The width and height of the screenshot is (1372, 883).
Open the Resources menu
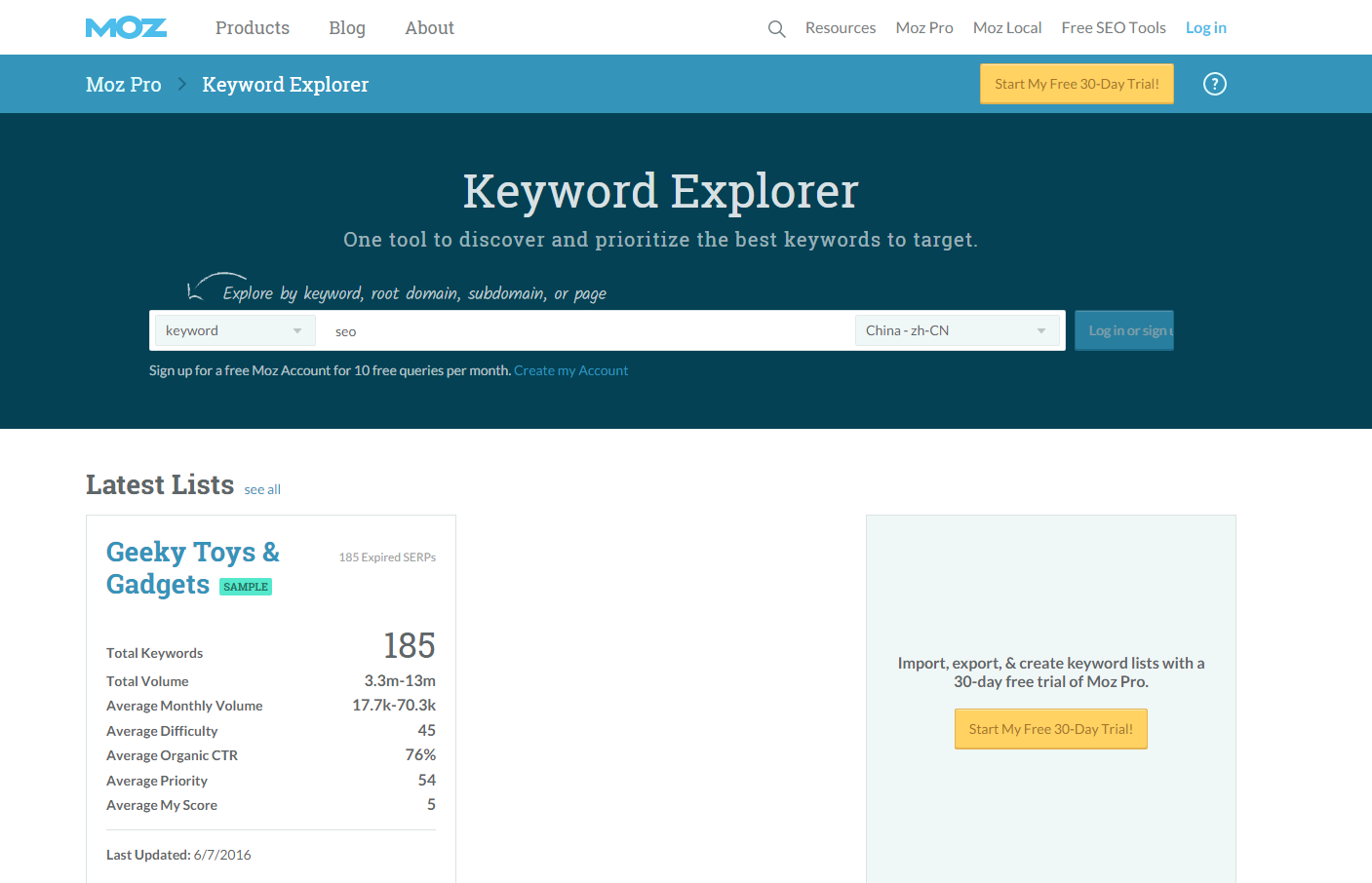click(841, 28)
